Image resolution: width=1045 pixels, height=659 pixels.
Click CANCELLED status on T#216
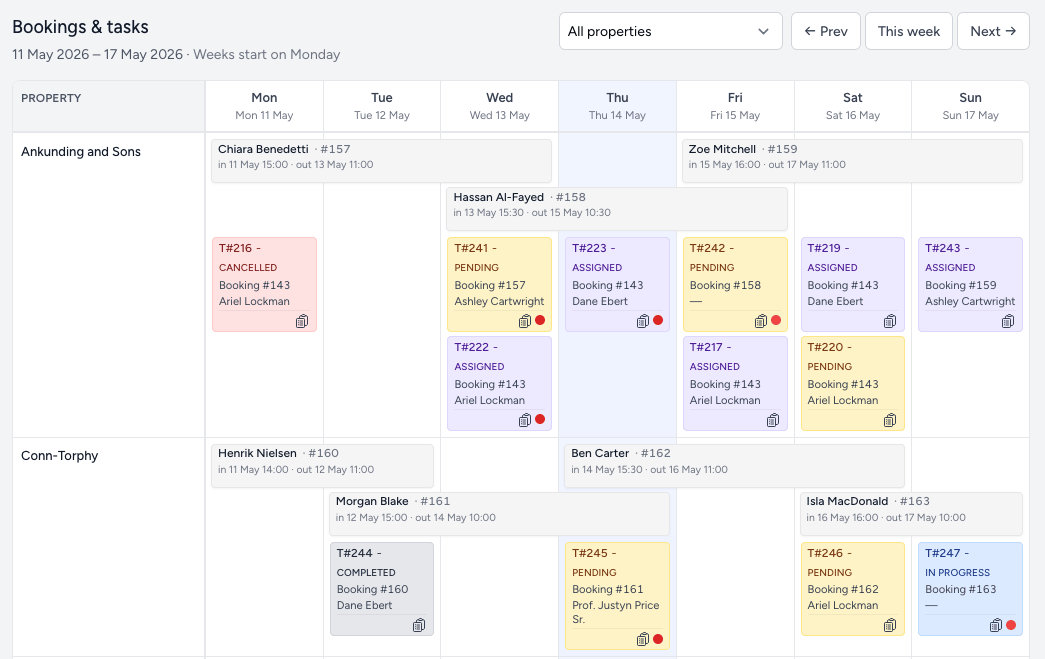(248, 267)
